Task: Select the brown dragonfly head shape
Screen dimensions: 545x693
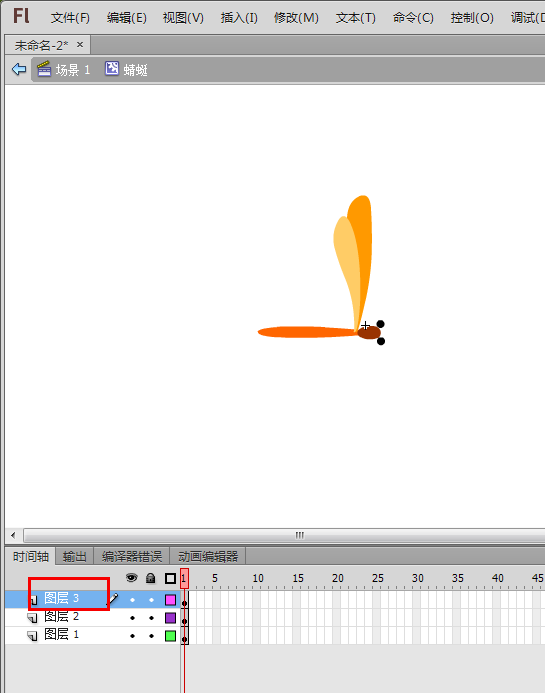Action: point(370,332)
